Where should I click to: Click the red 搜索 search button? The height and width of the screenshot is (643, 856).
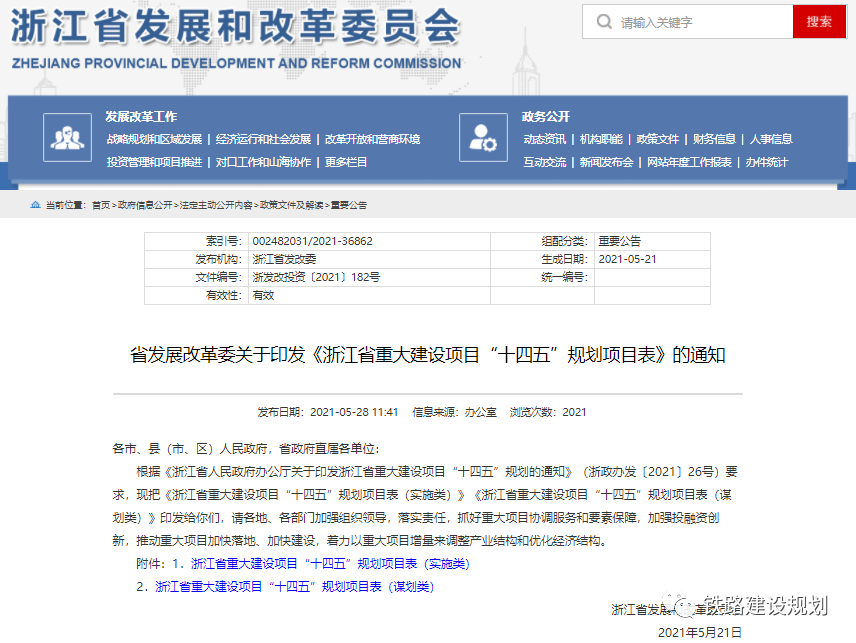click(818, 21)
